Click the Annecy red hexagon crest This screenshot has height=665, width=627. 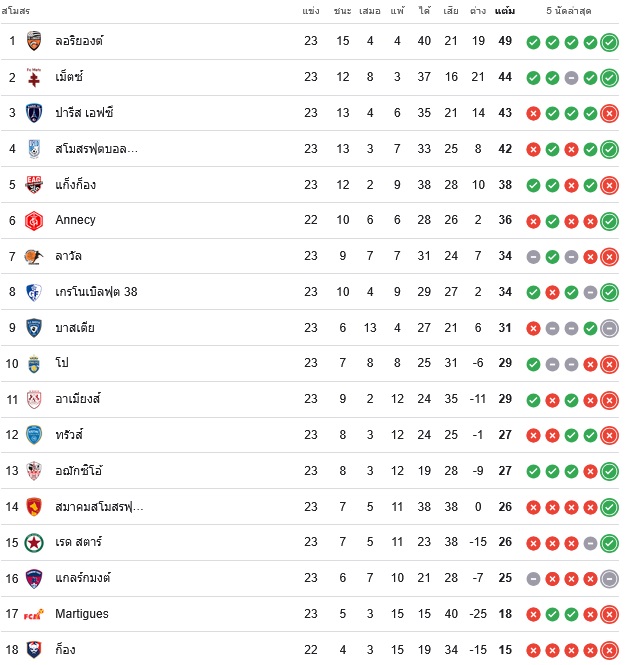[34, 221]
